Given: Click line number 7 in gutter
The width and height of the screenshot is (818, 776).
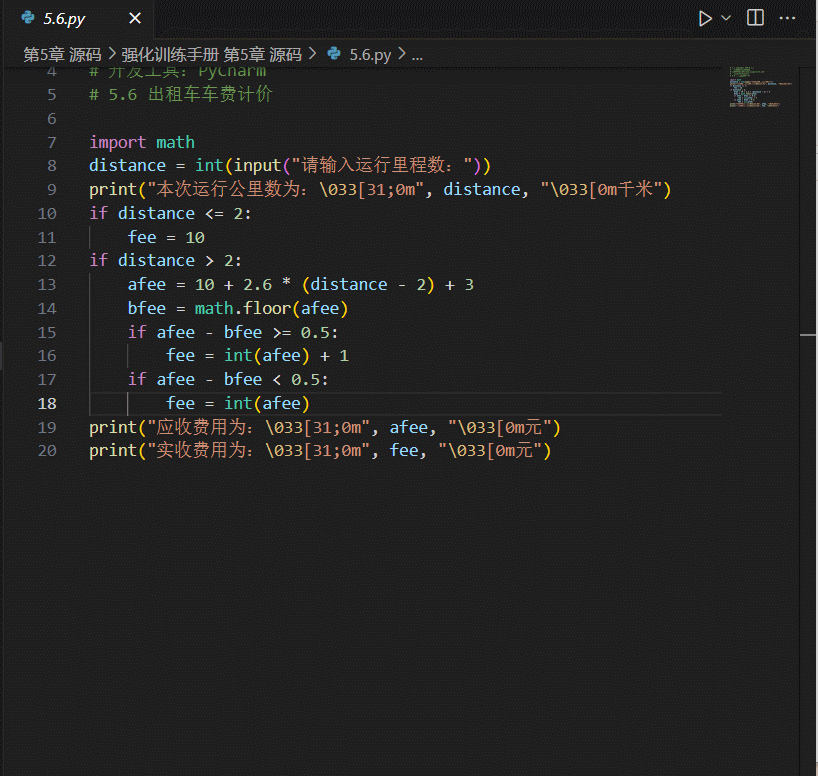Looking at the screenshot, I should [52, 142].
